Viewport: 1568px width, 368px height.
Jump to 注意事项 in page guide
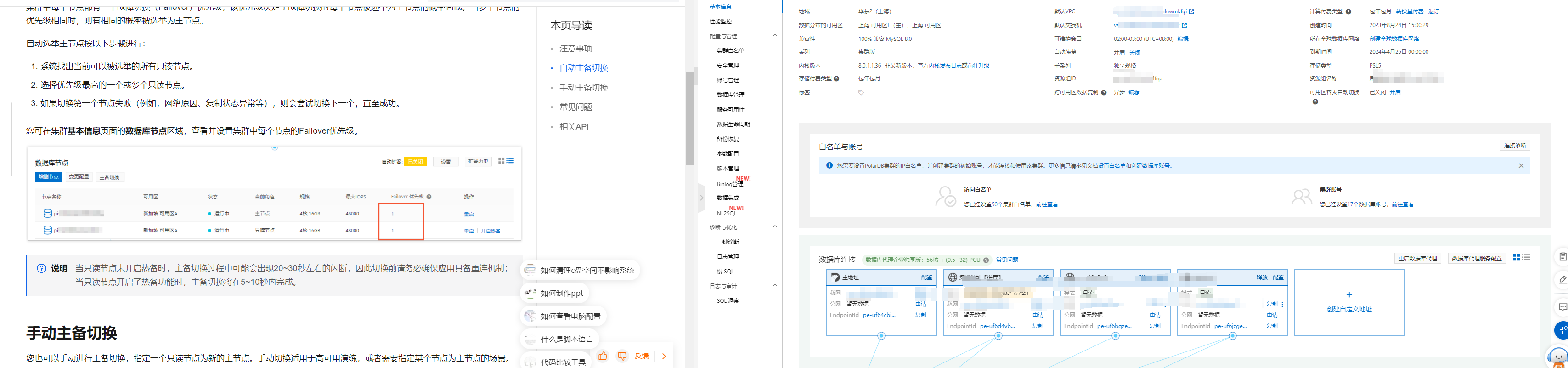pos(576,48)
